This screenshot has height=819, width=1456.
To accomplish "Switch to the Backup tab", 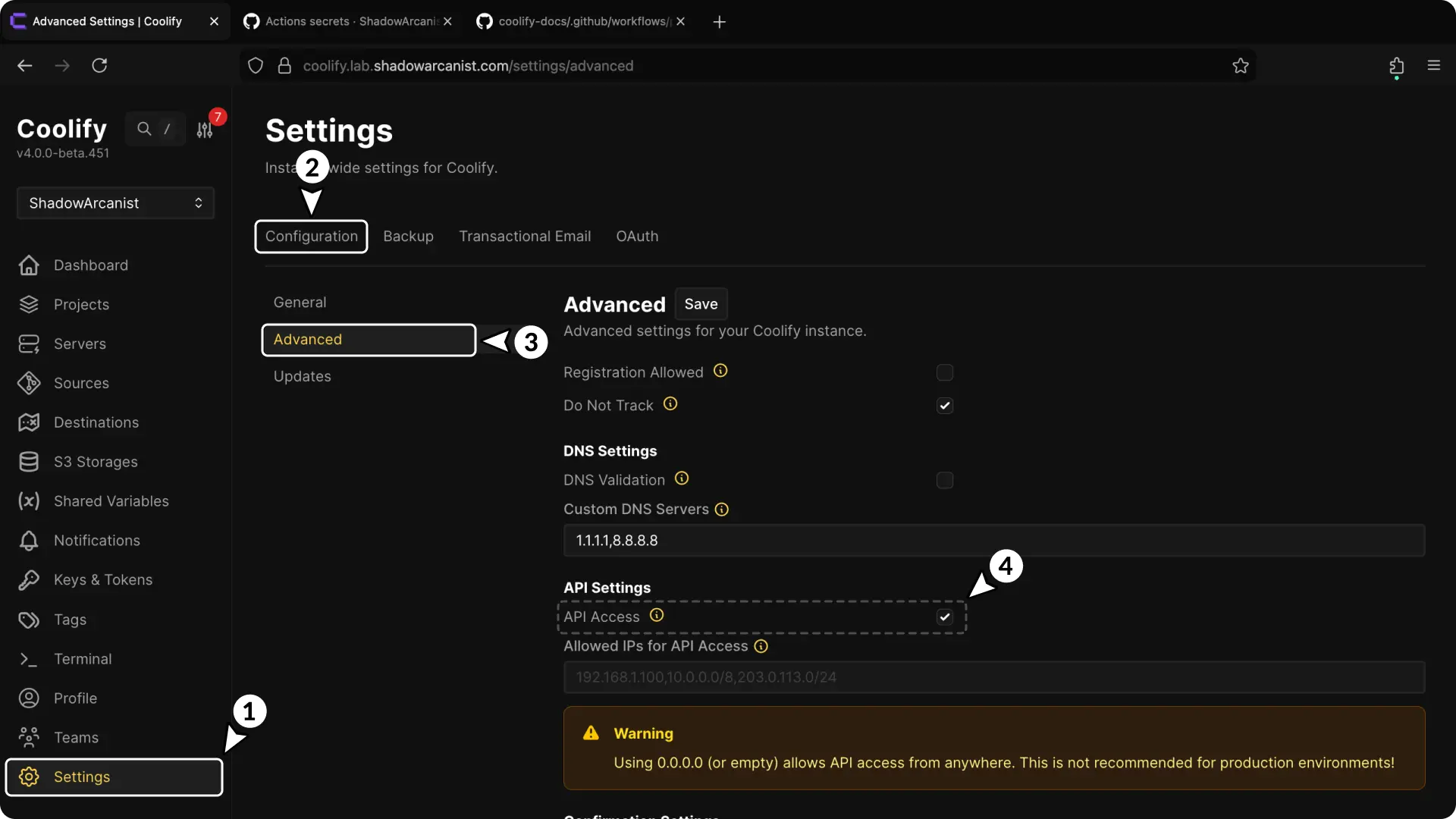I will coord(408,236).
